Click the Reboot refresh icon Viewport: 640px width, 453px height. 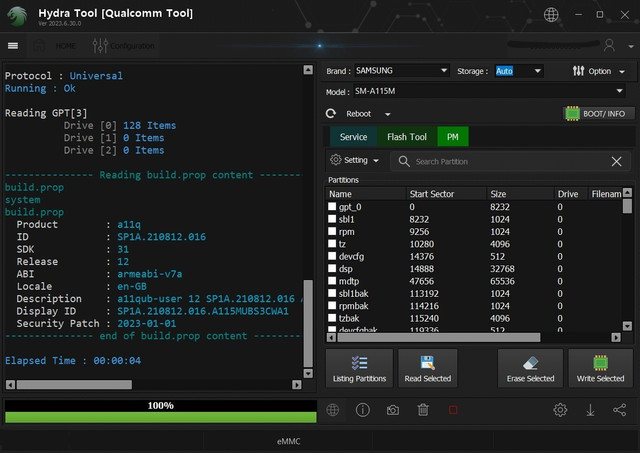(331, 113)
